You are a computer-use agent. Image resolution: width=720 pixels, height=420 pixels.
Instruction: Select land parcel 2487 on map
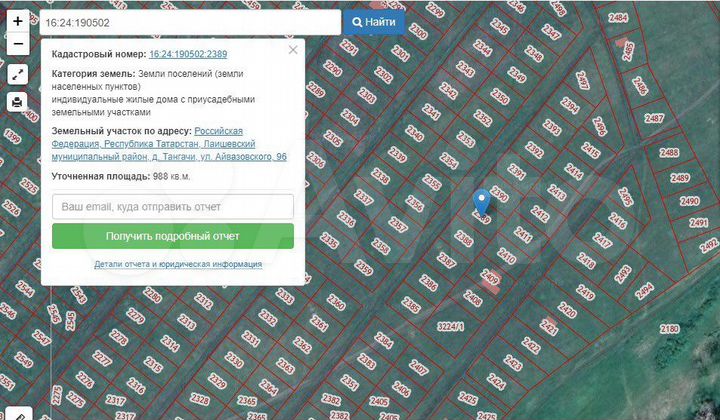(654, 118)
